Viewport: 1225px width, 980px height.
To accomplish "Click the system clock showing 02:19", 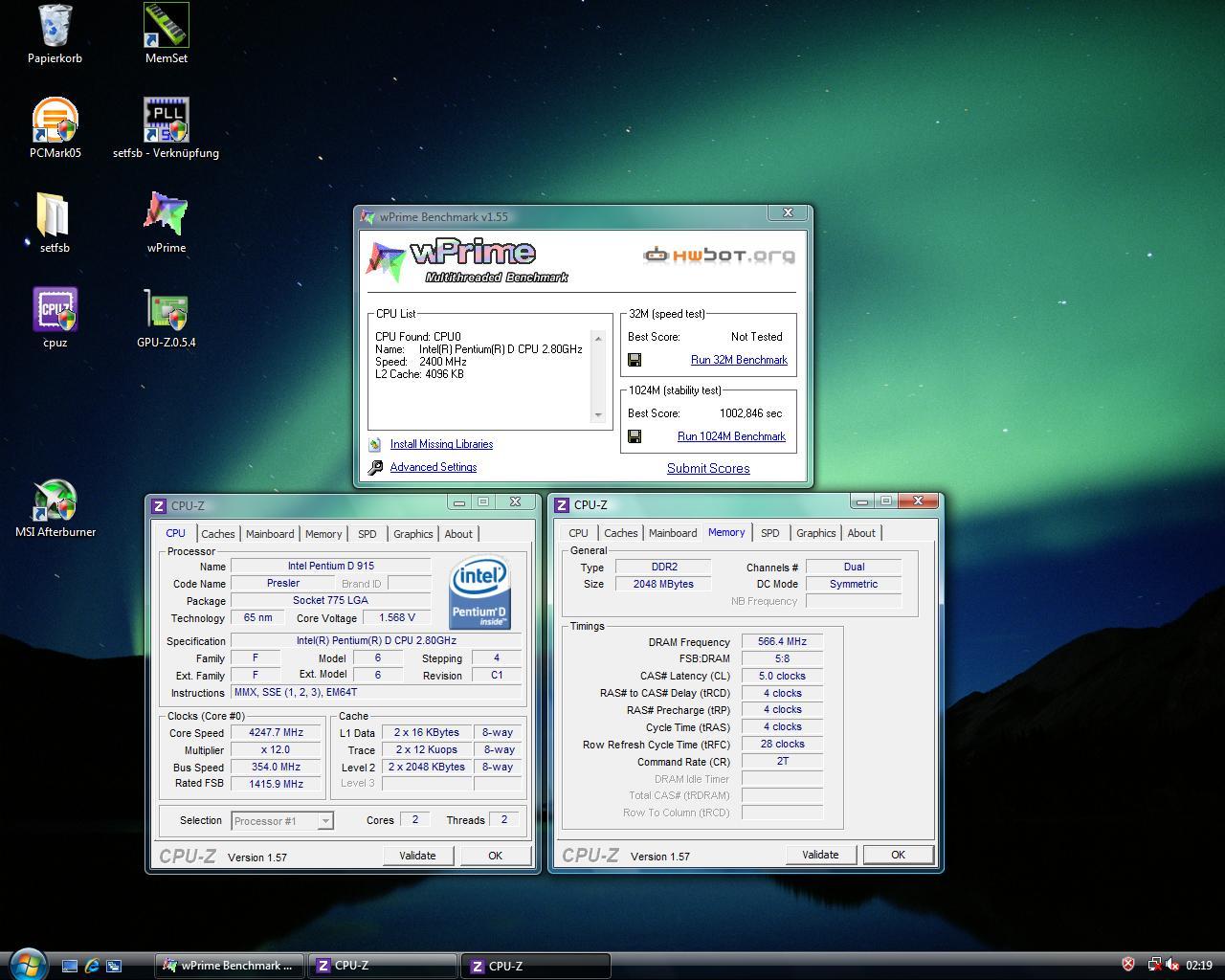I will 1199,966.
